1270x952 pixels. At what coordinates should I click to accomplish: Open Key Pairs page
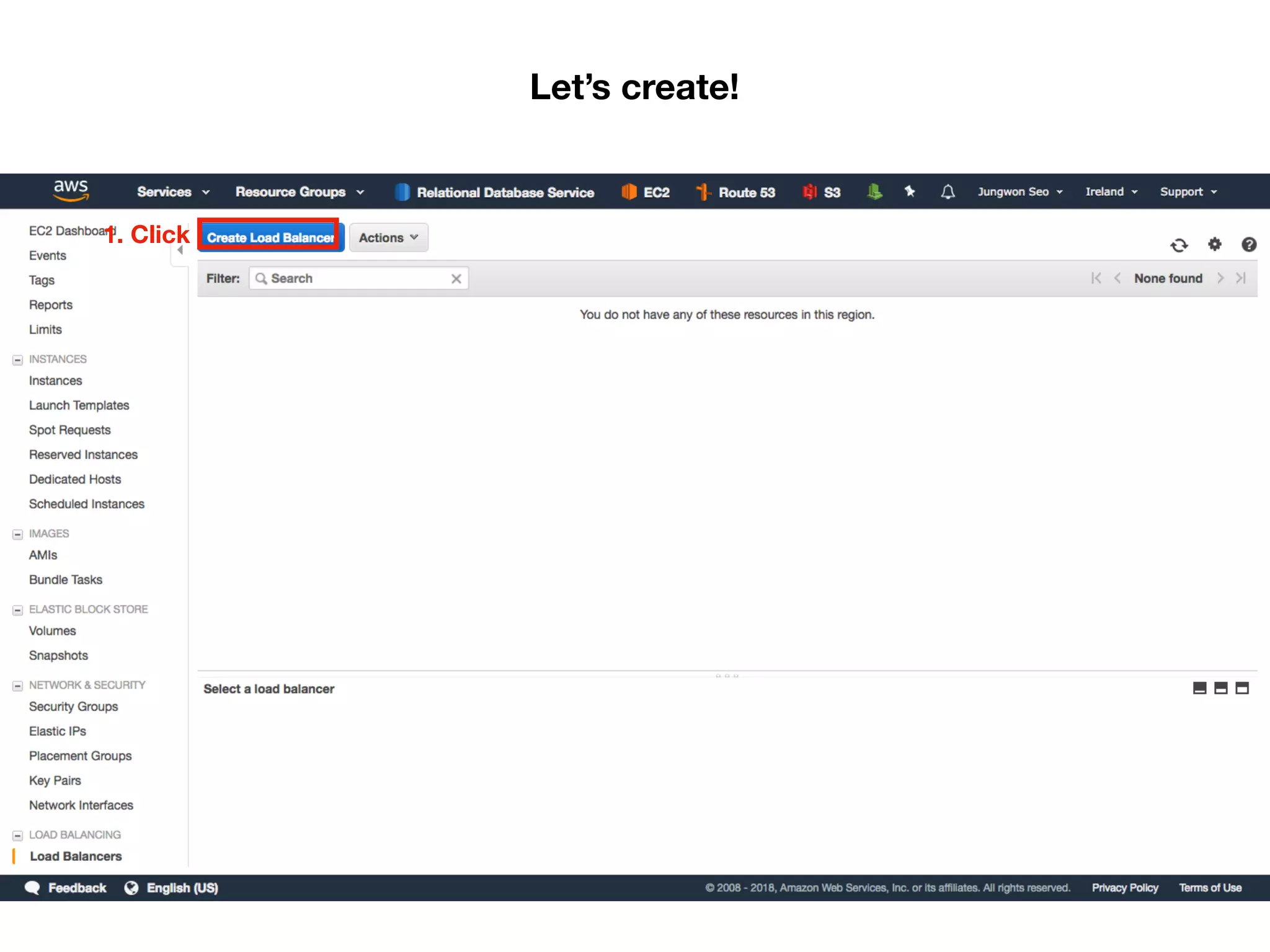55,781
